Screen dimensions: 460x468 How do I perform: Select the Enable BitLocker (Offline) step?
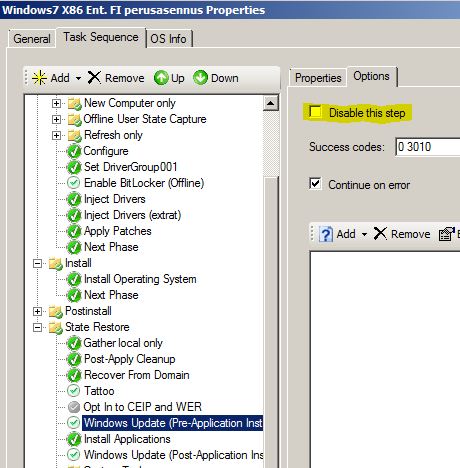tap(144, 183)
